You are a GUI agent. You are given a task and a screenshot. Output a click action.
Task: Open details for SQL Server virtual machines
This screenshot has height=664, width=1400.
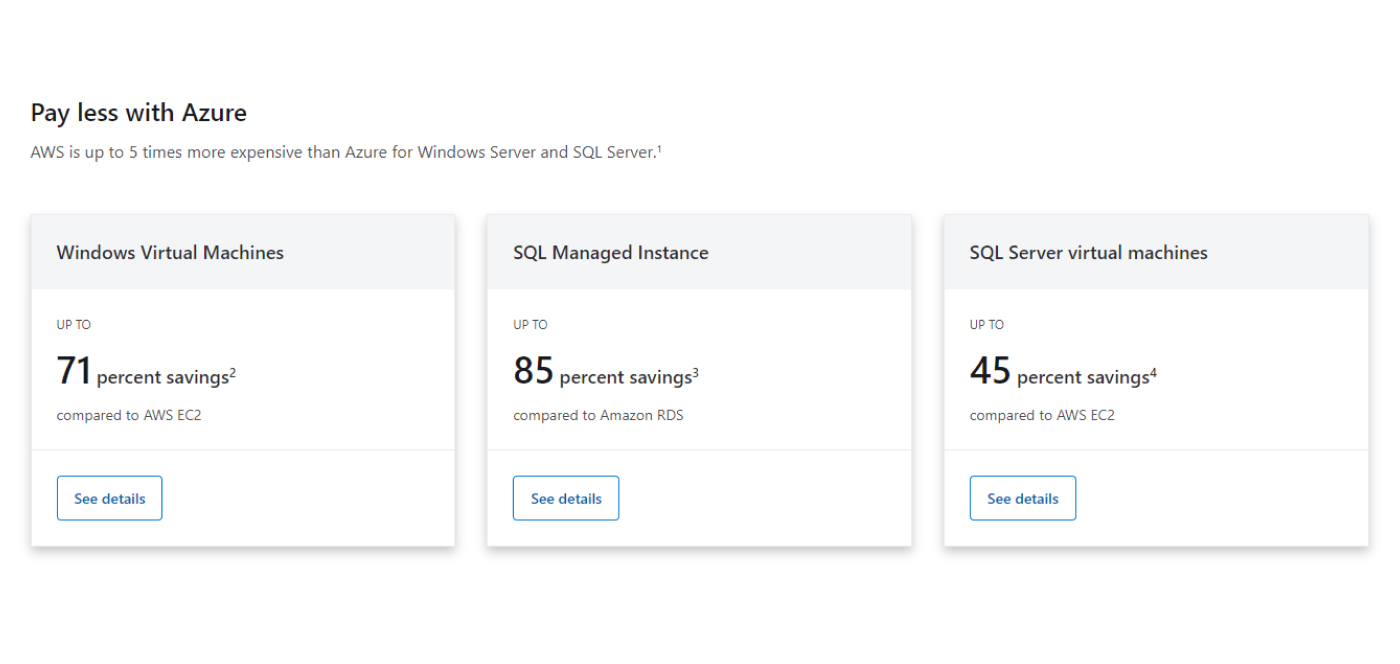(1022, 498)
